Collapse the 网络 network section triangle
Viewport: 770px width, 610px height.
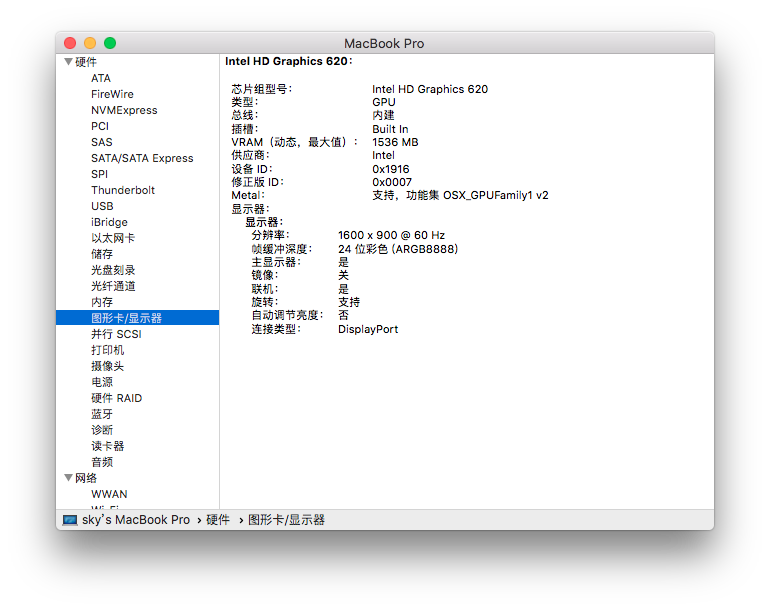[x=68, y=478]
